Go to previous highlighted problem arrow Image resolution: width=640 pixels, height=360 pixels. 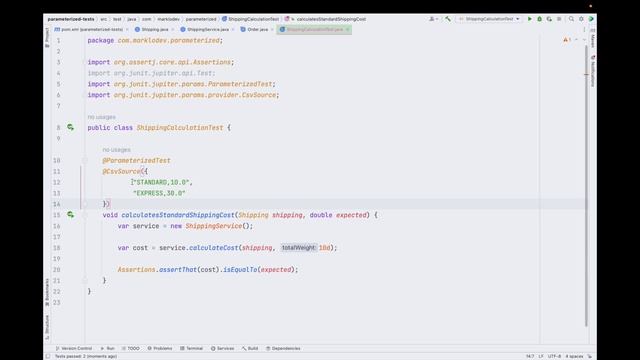pos(576,40)
